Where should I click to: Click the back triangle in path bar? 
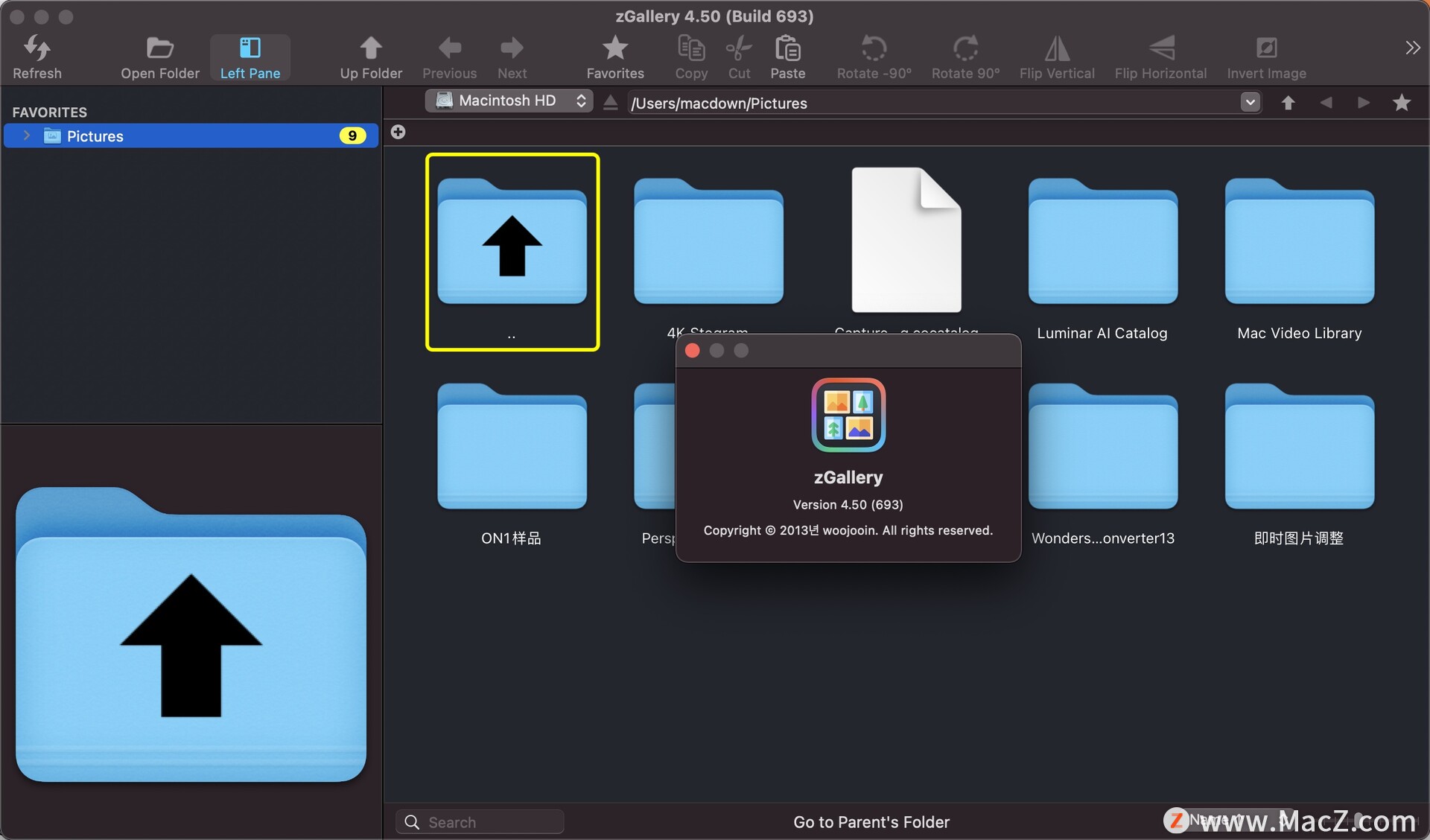click(x=1326, y=103)
